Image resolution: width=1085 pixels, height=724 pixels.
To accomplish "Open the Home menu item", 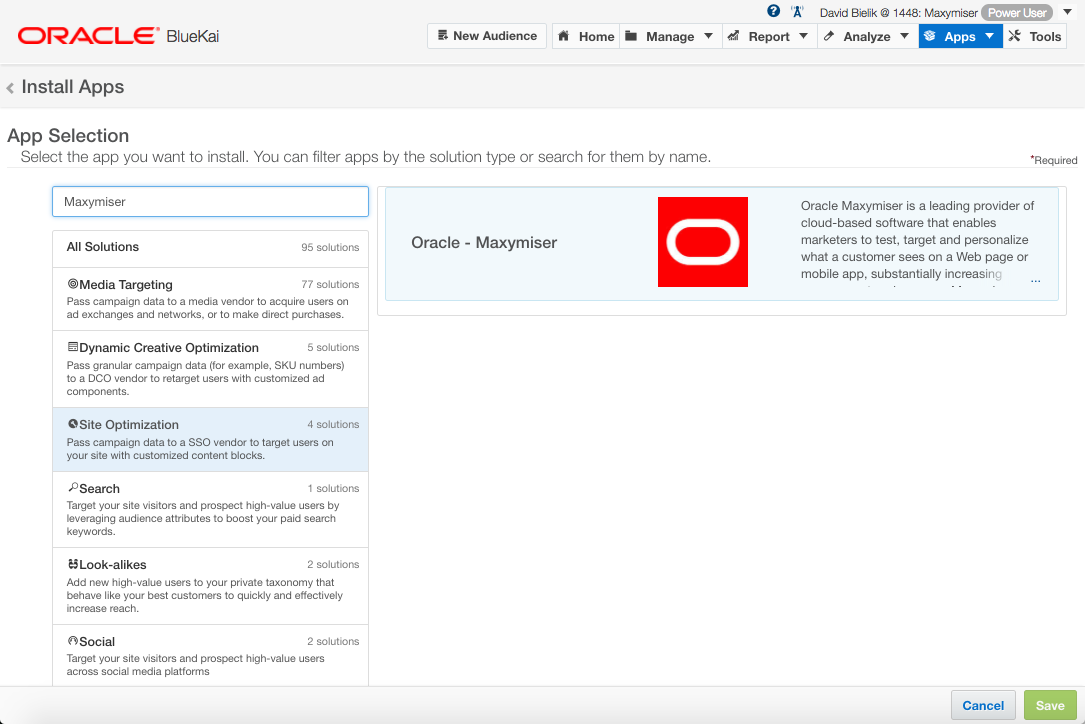I will [585, 36].
